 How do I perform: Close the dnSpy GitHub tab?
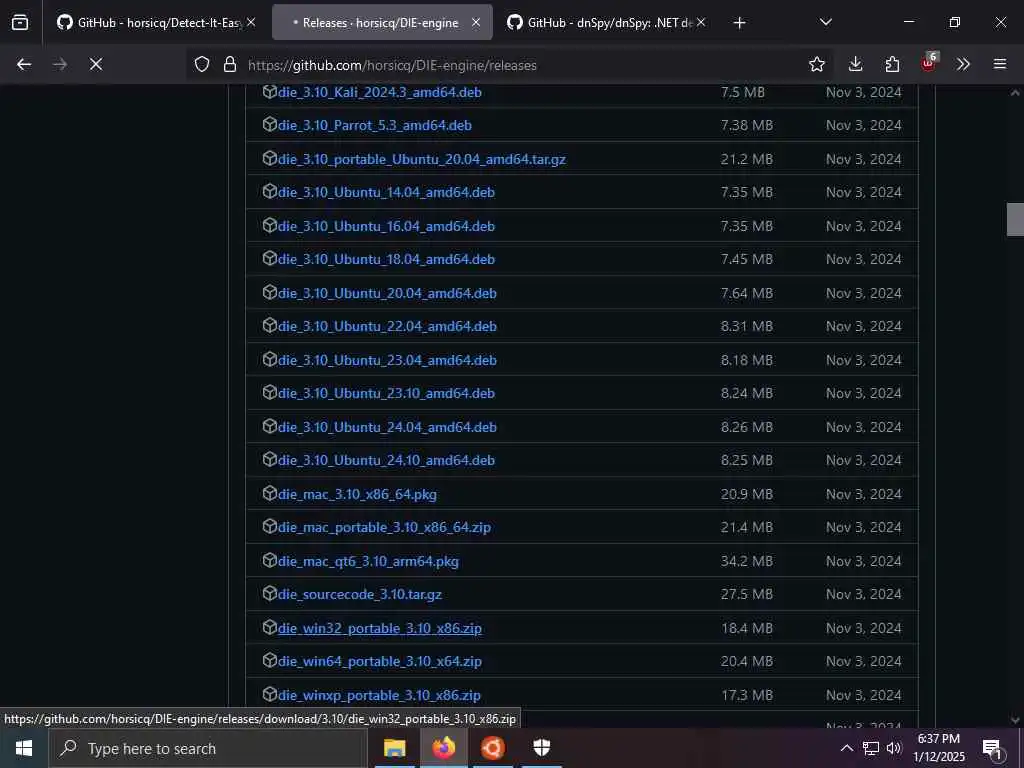pos(701,23)
